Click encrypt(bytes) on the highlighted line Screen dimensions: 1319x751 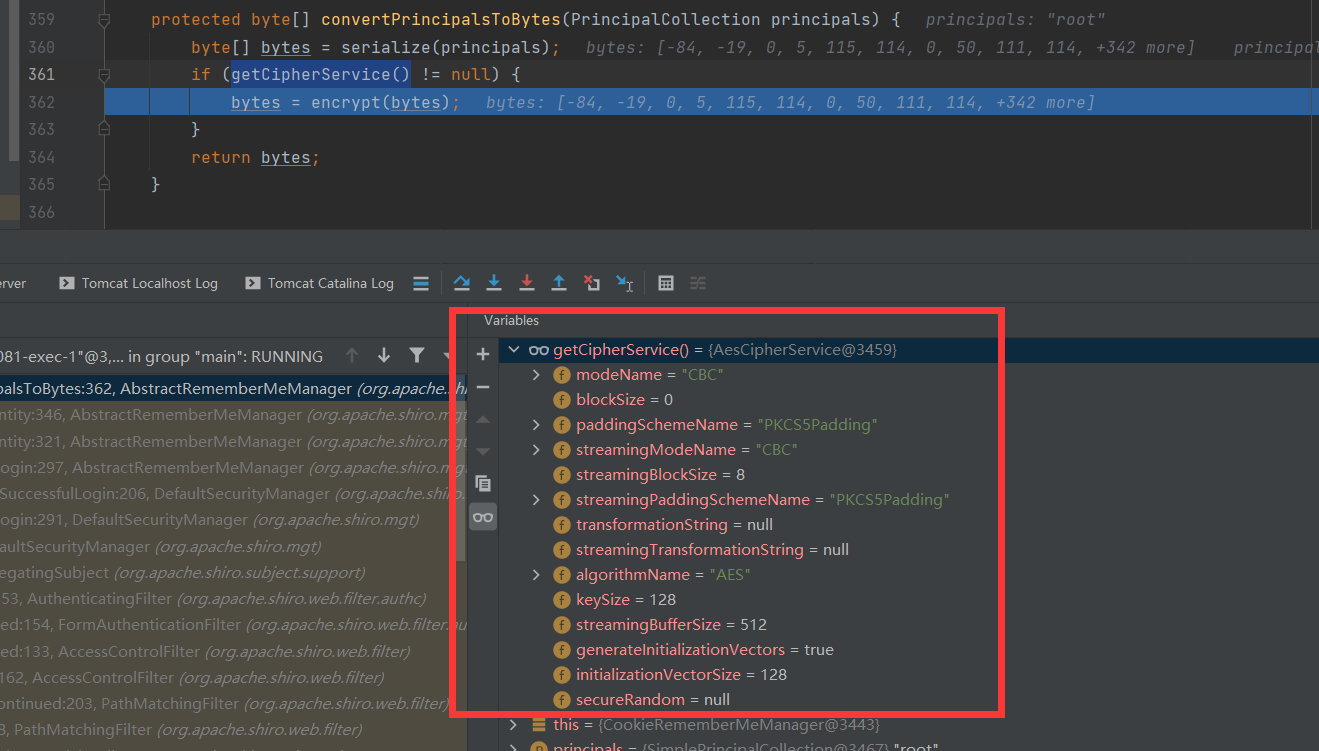pyautogui.click(x=381, y=102)
